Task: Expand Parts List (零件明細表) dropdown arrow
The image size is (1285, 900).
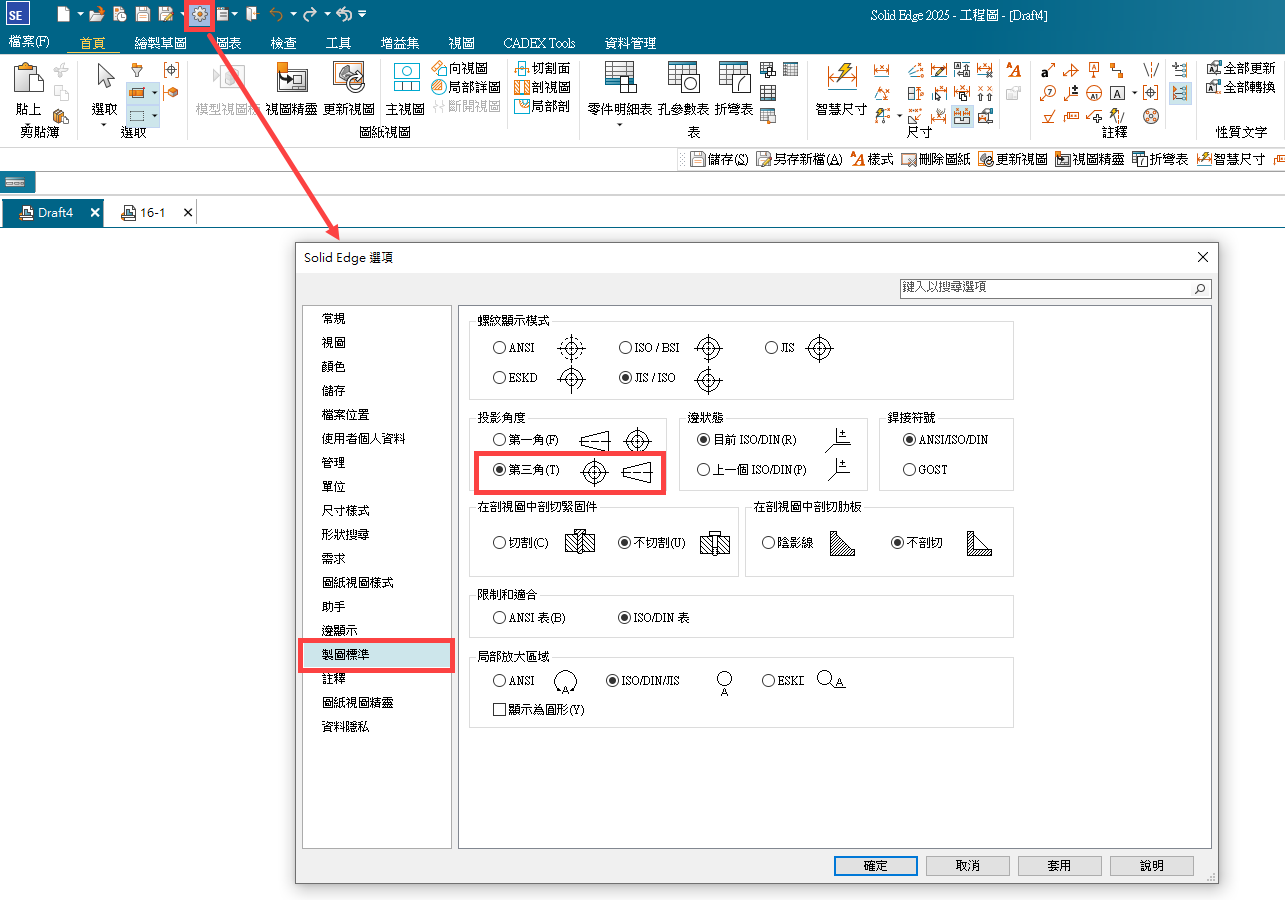Action: coord(619,126)
